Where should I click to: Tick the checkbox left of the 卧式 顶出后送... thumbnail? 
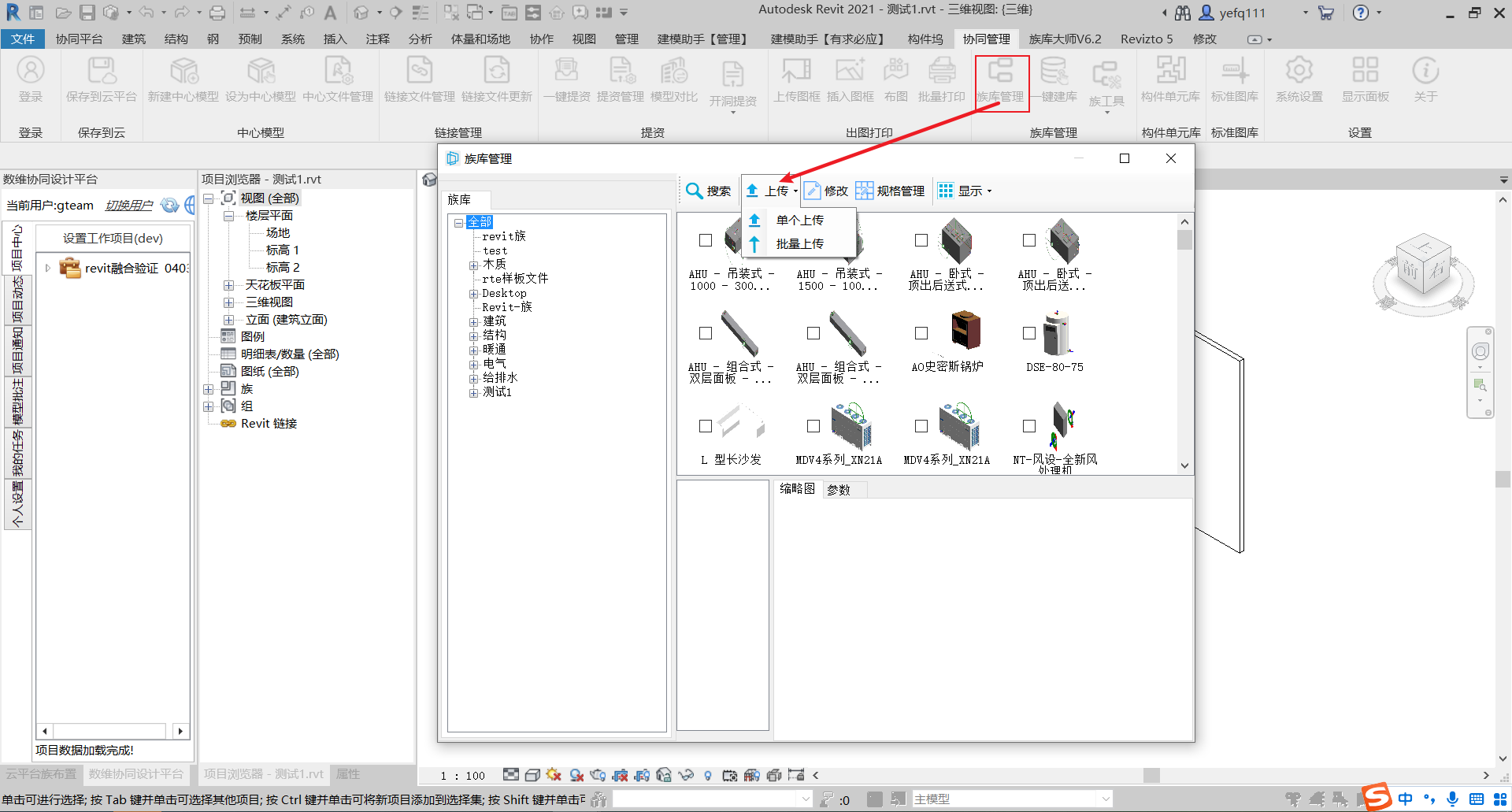click(x=1029, y=240)
